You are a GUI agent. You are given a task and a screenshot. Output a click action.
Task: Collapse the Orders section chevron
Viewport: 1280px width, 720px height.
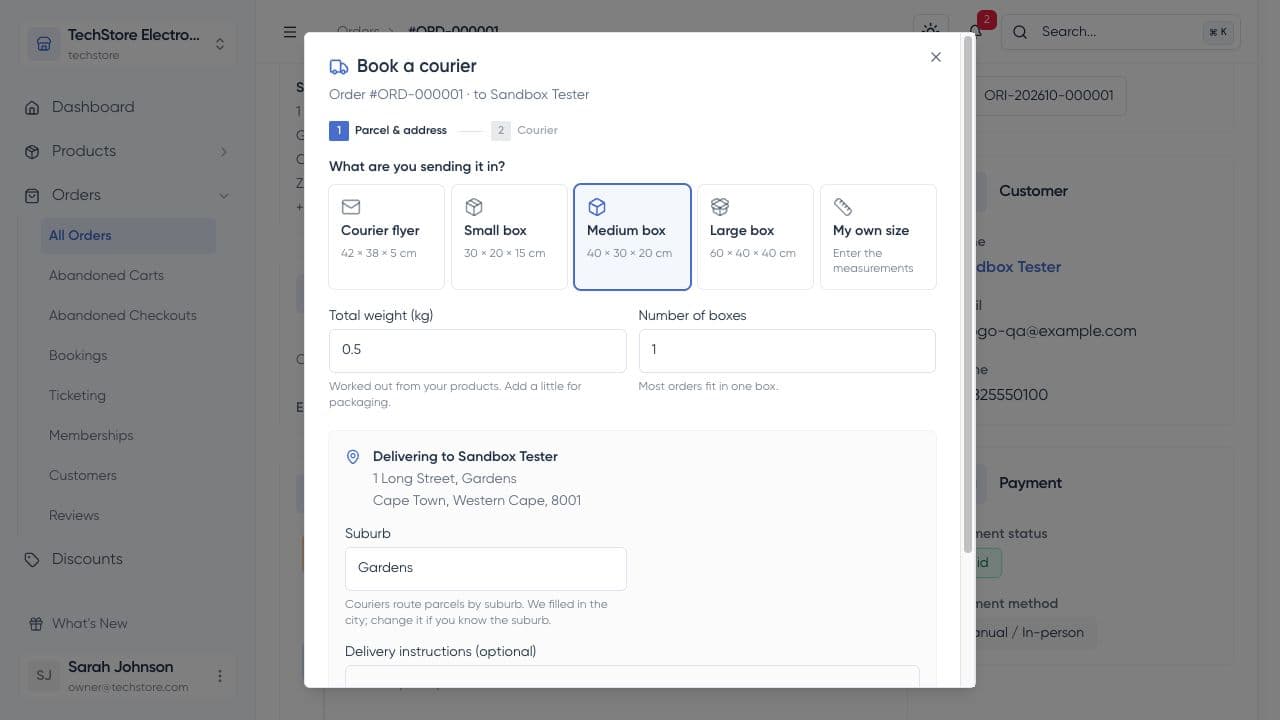coord(223,196)
